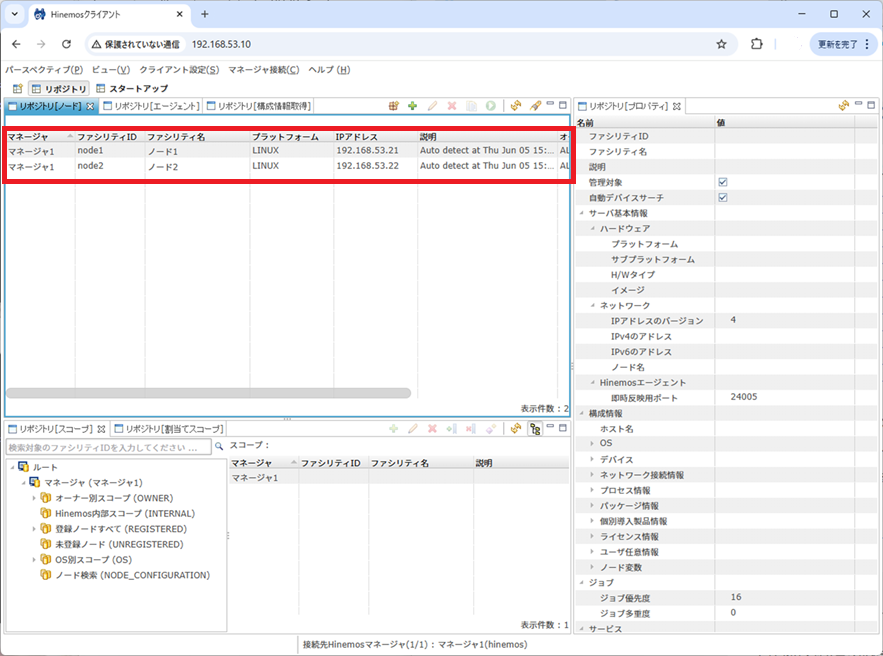
Task: Open the パースペクティブ(P) menu
Action: [x=44, y=70]
